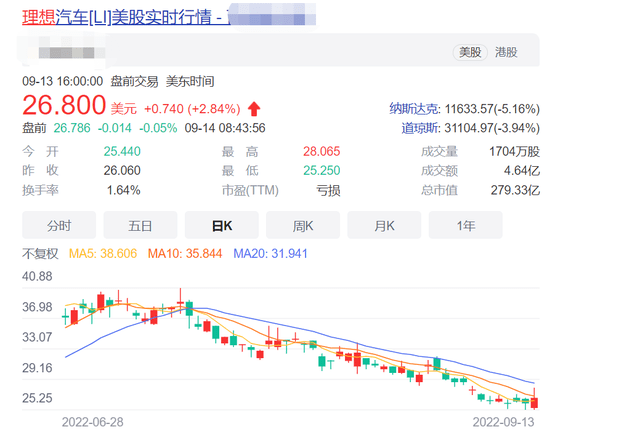The width and height of the screenshot is (640, 432).
Task: Click the 成交量 value 1704万股
Action: 514,151
